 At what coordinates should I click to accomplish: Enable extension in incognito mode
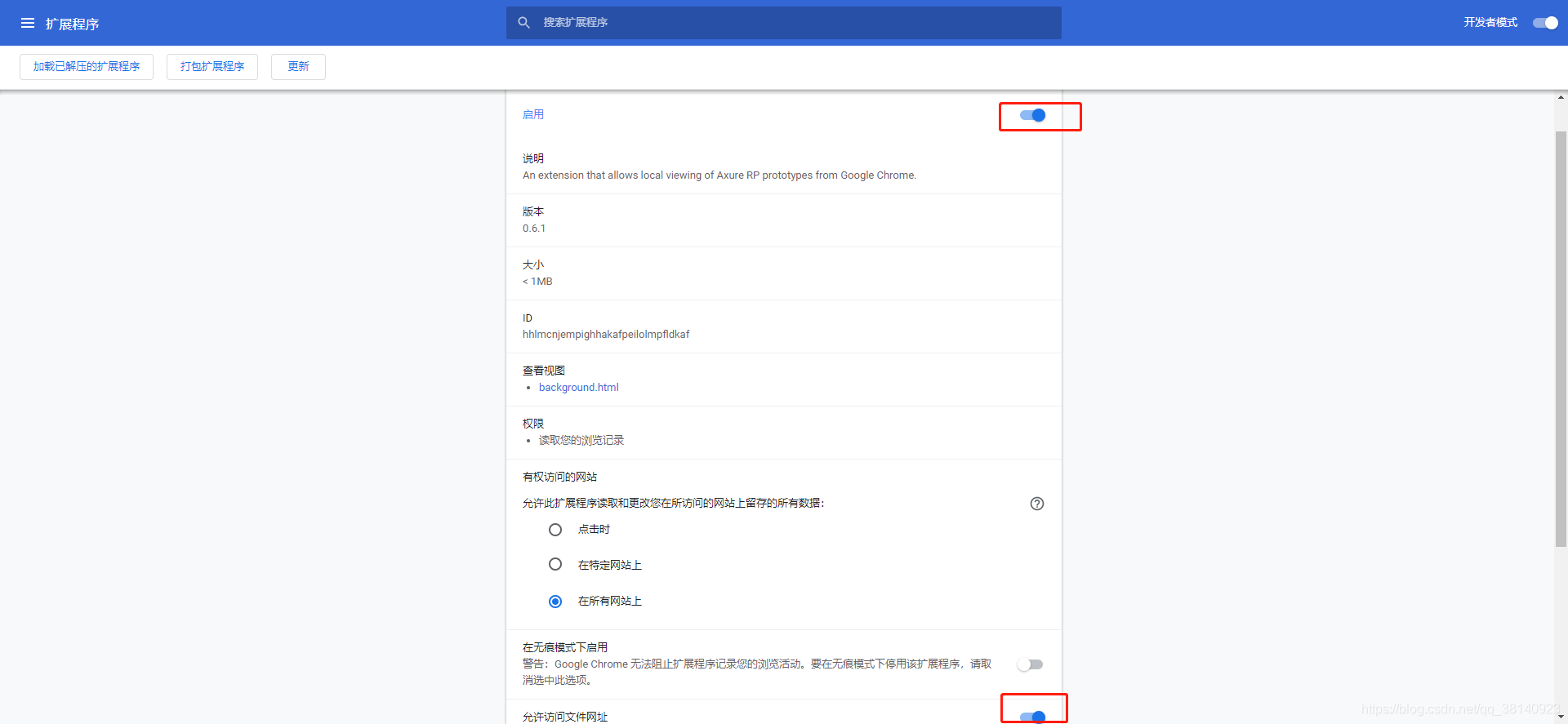click(1031, 664)
